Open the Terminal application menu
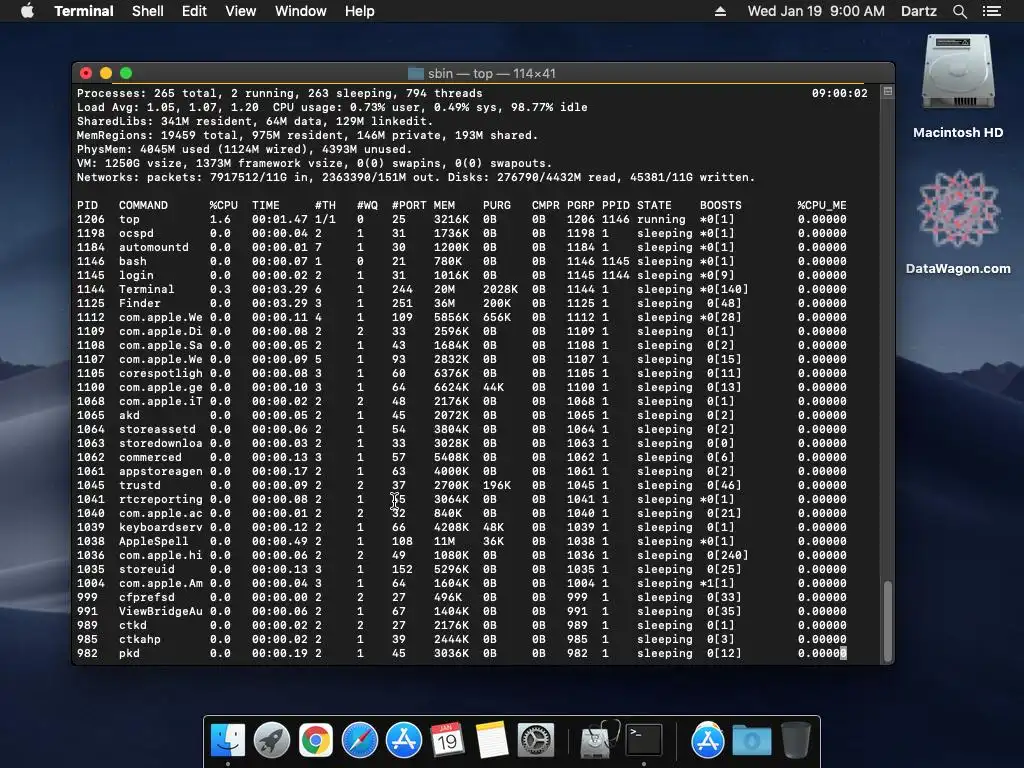This screenshot has height=768, width=1024. [84, 11]
